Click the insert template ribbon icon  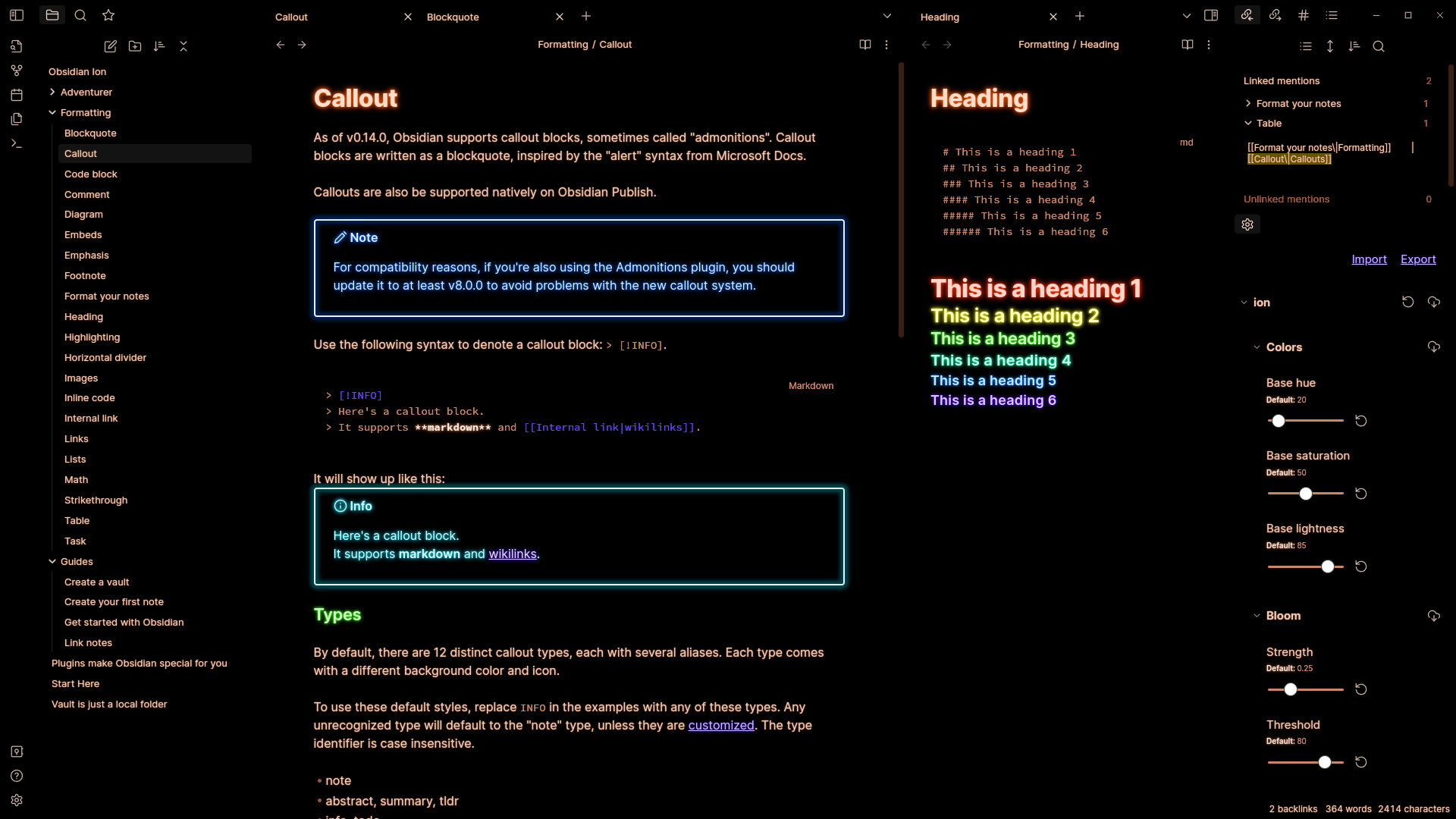click(17, 119)
